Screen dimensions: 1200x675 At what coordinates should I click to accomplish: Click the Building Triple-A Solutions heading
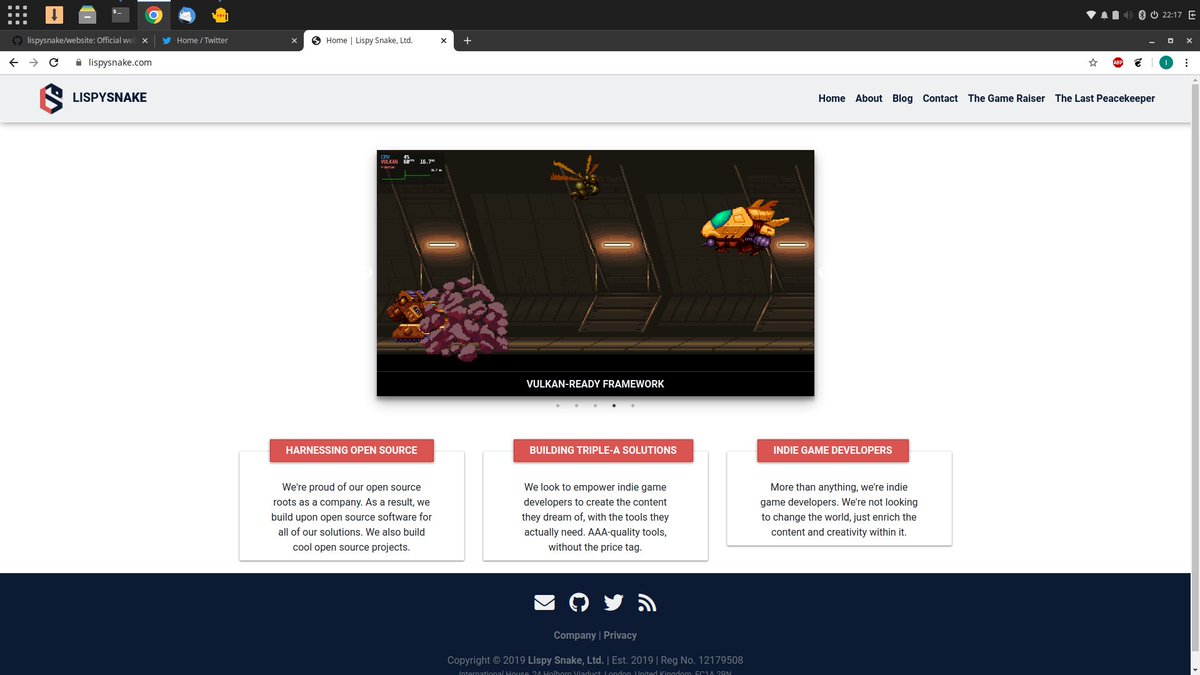click(x=603, y=450)
